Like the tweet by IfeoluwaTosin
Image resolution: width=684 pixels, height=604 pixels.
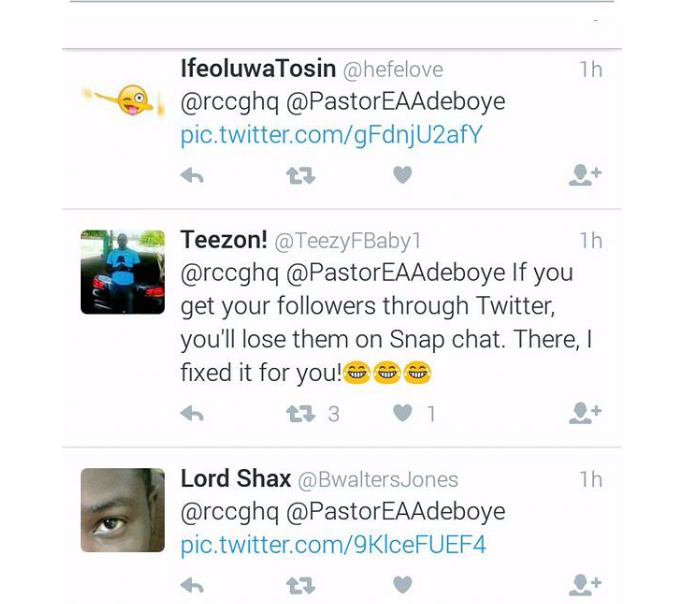point(402,176)
